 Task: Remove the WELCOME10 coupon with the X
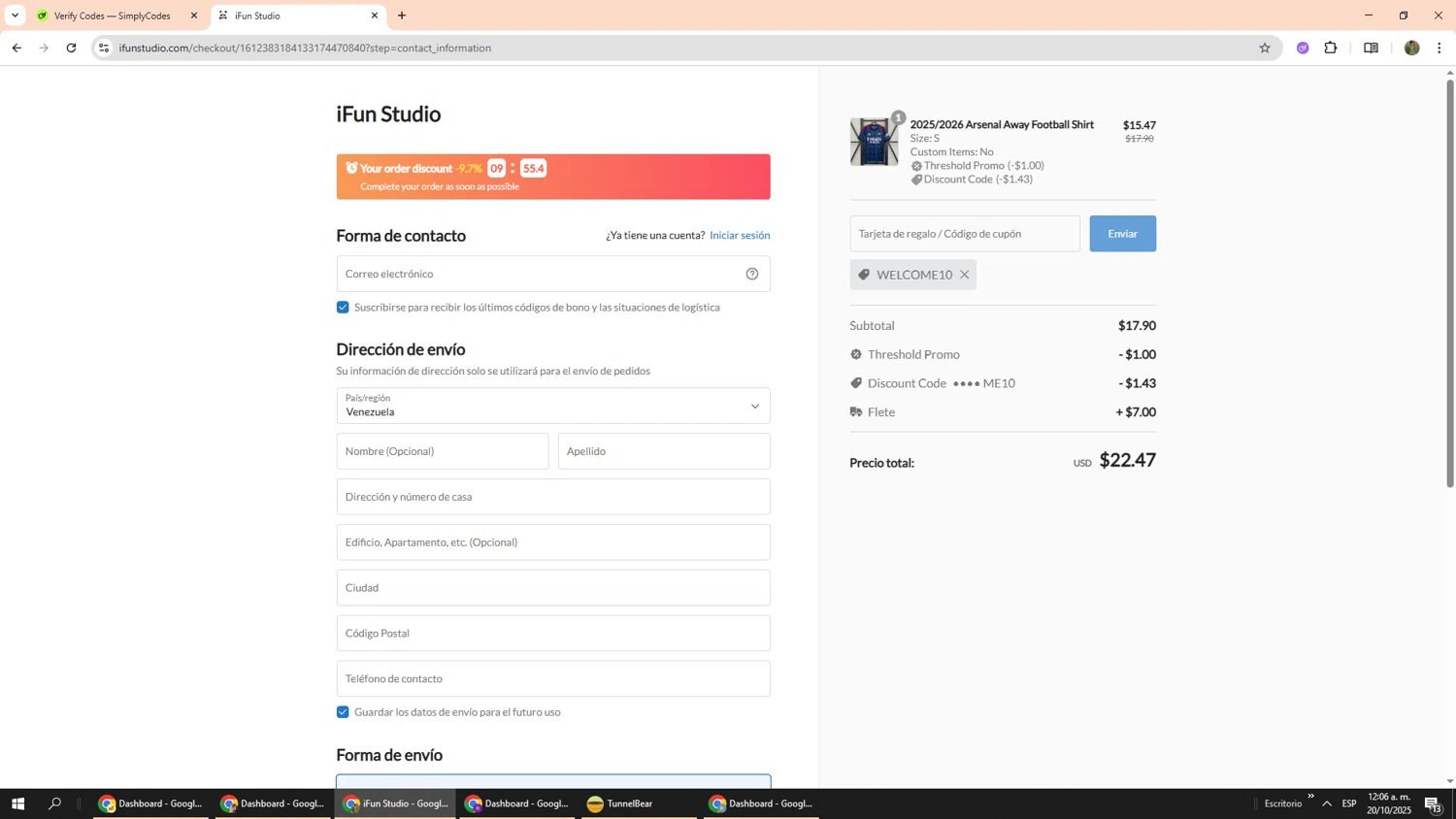pos(964,275)
